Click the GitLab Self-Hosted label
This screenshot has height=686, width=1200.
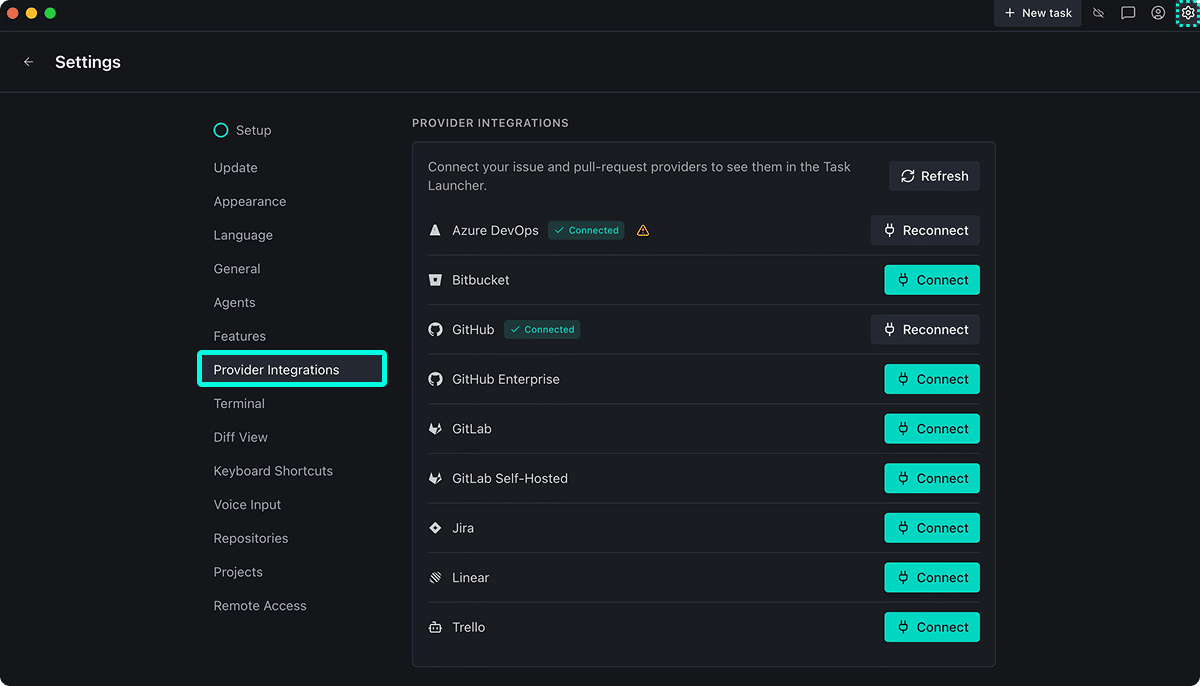point(510,478)
